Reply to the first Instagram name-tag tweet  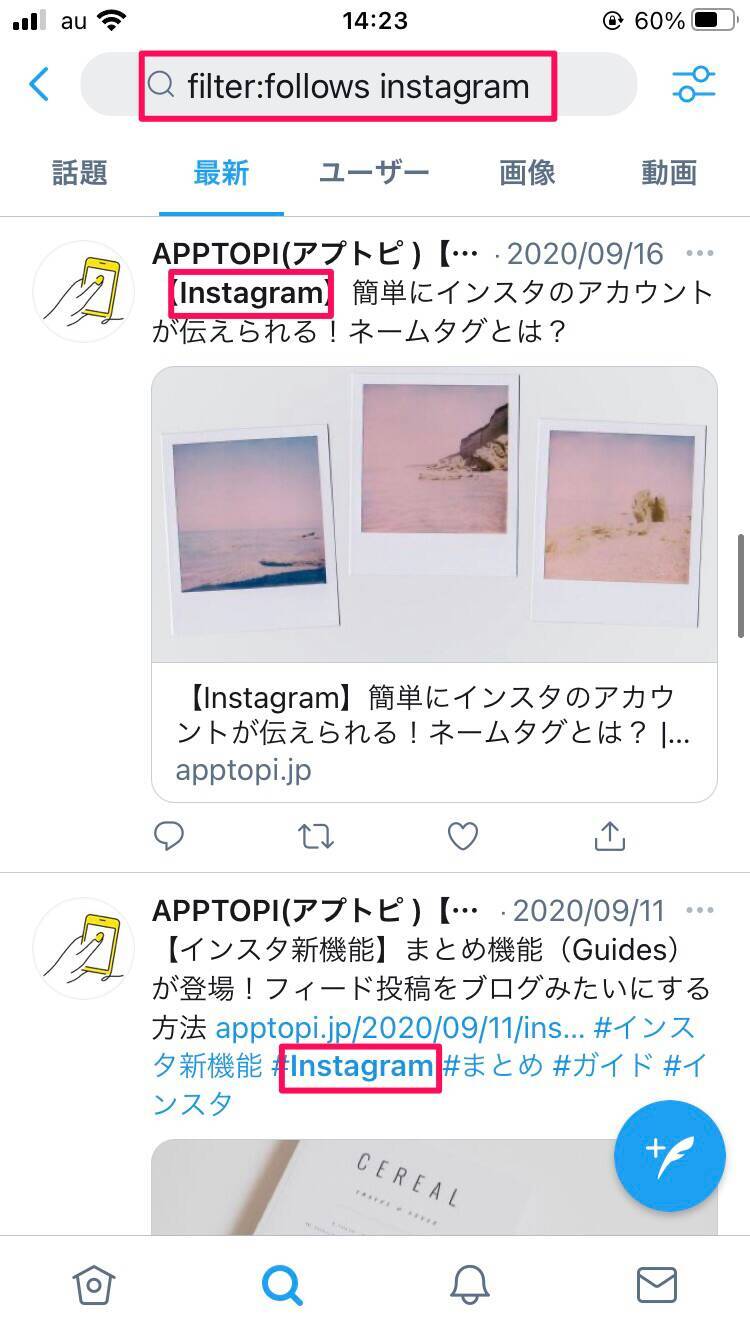[x=169, y=836]
